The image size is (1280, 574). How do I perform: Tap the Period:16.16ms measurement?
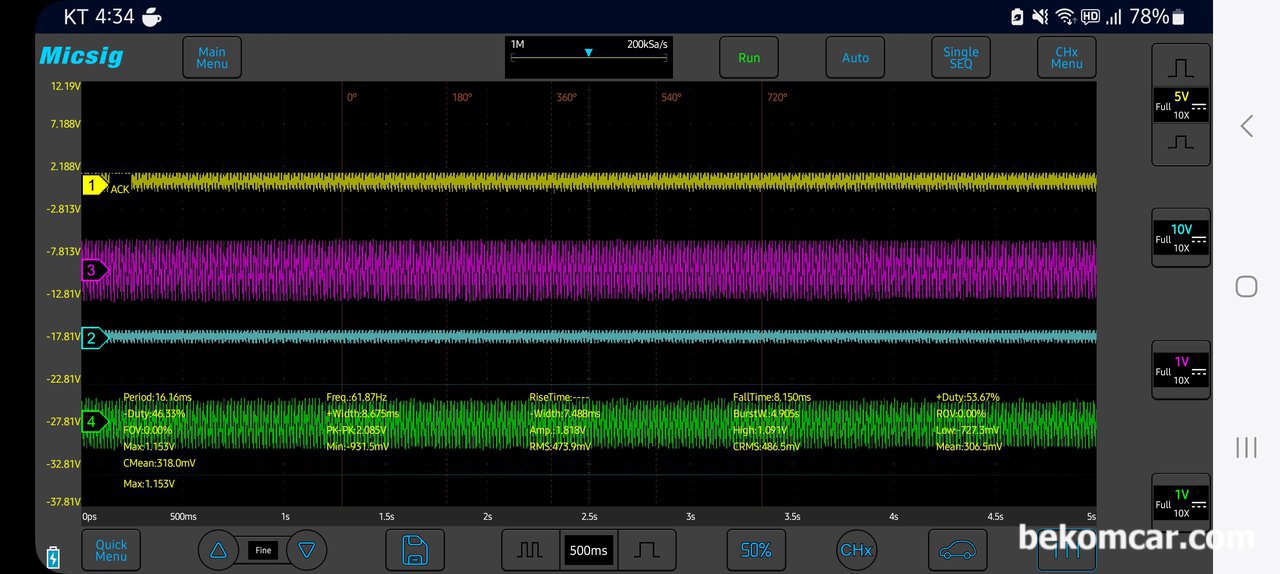[157, 397]
